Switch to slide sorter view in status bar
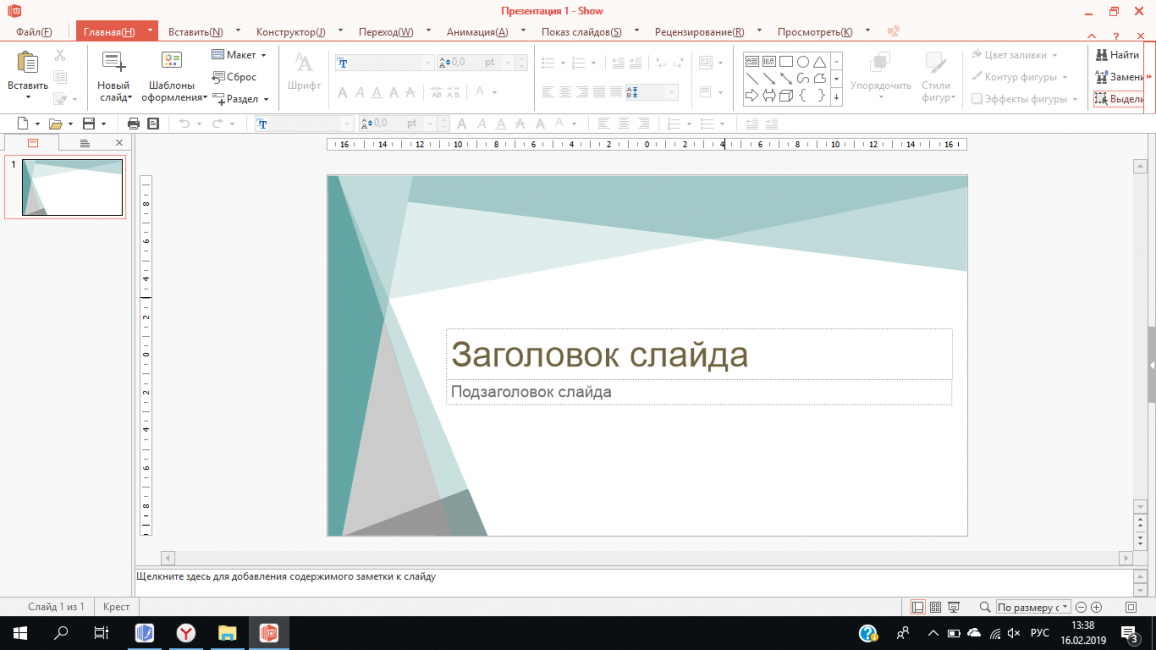The height and width of the screenshot is (650, 1156). (x=935, y=607)
